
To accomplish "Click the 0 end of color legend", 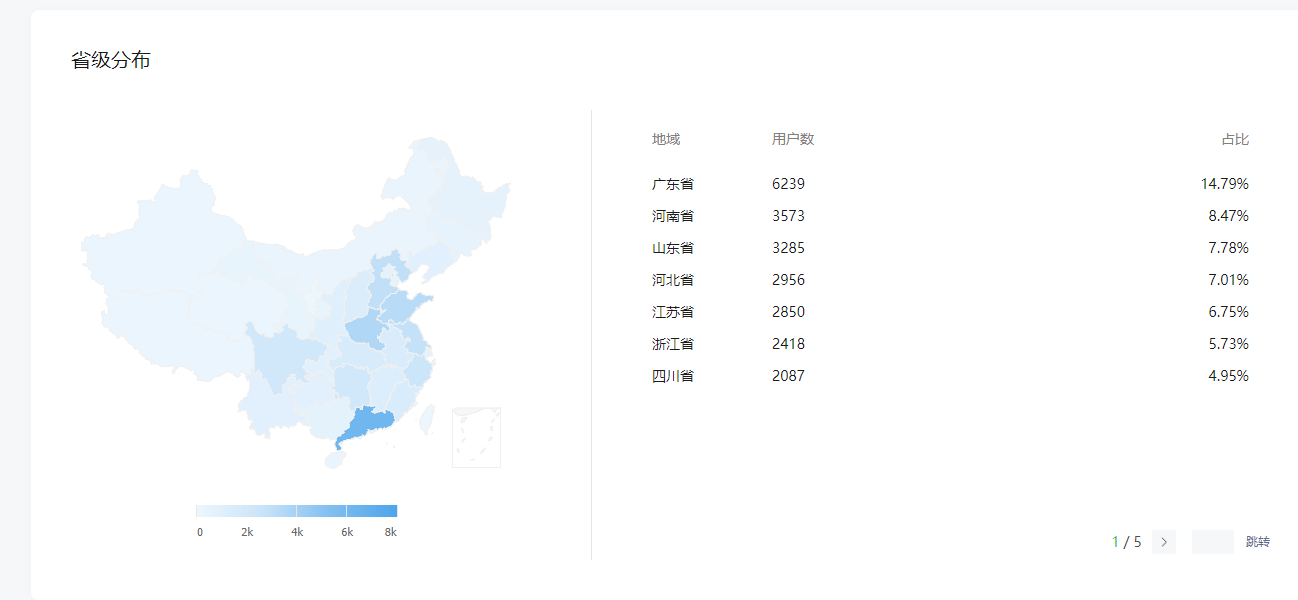I will 200,532.
